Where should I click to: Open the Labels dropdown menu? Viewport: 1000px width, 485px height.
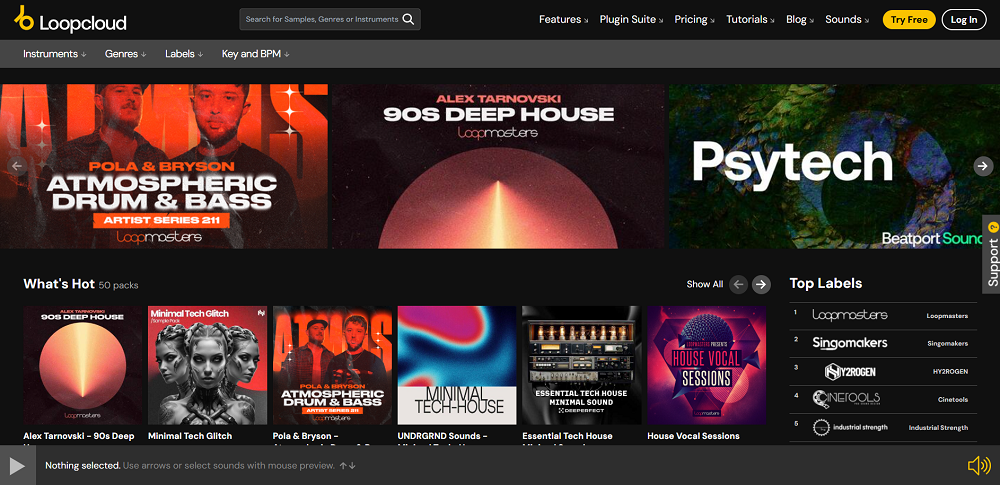click(x=184, y=54)
